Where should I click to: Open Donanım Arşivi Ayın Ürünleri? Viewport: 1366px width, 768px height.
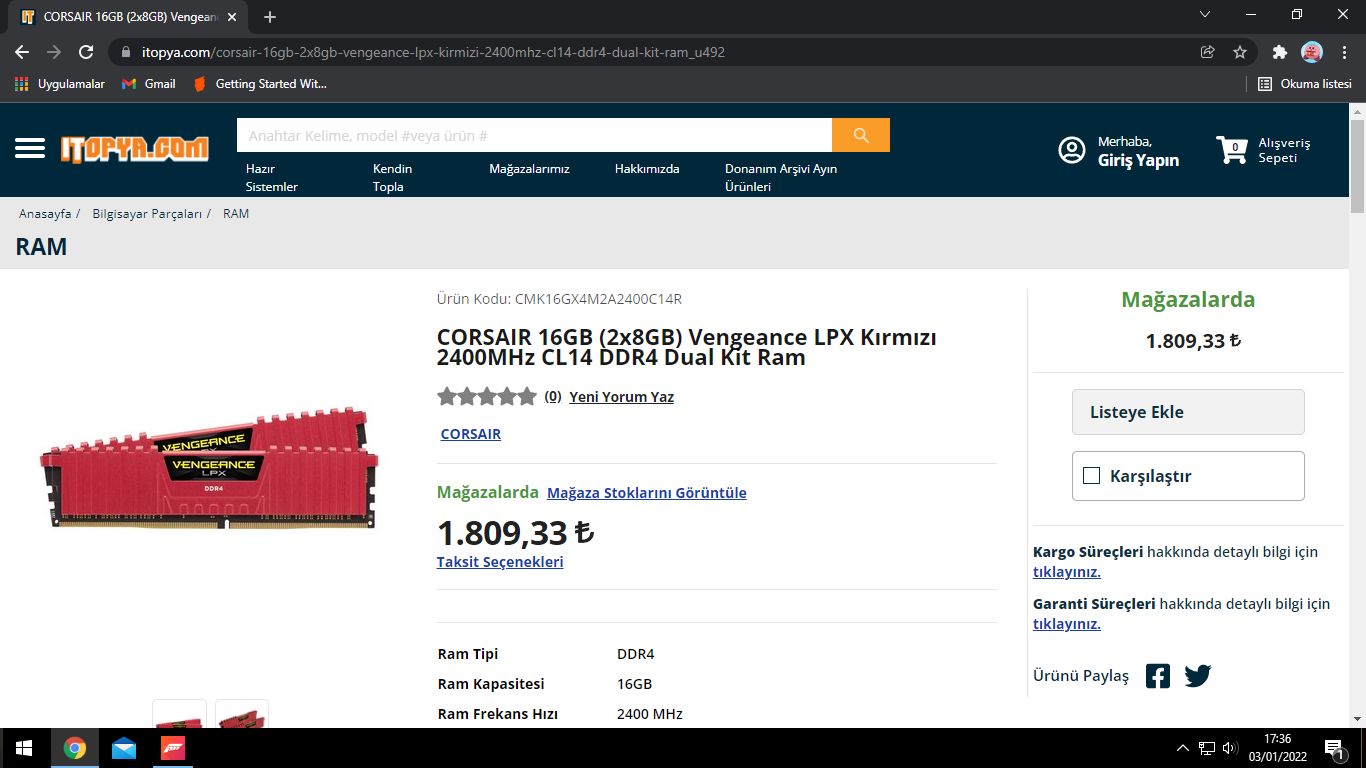[781, 178]
